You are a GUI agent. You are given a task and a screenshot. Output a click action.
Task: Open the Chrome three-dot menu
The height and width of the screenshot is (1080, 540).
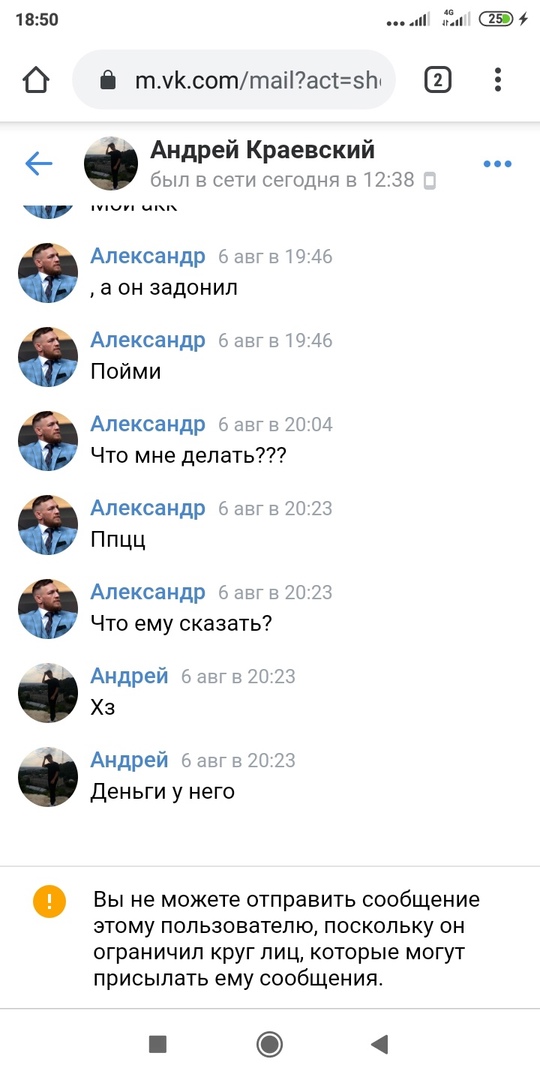point(498,80)
